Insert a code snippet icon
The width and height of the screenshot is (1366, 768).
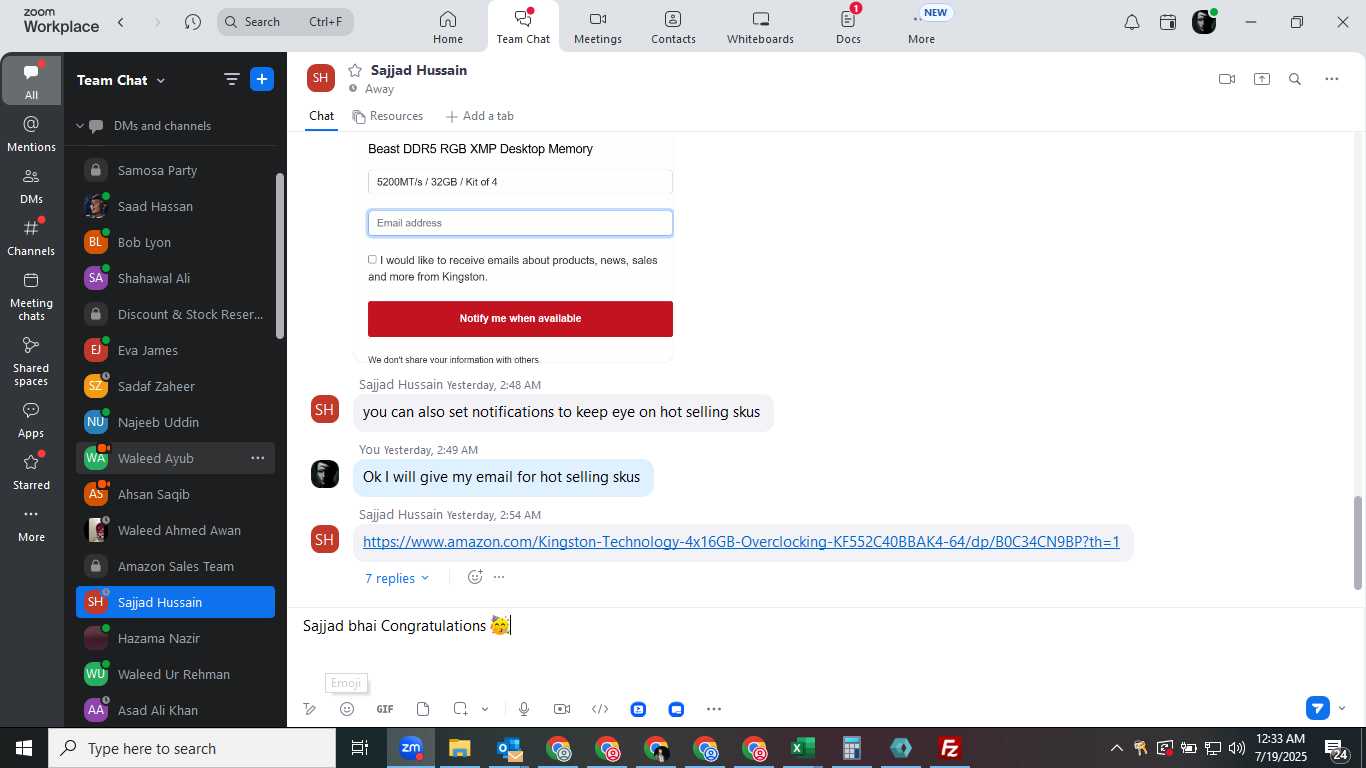coord(600,709)
